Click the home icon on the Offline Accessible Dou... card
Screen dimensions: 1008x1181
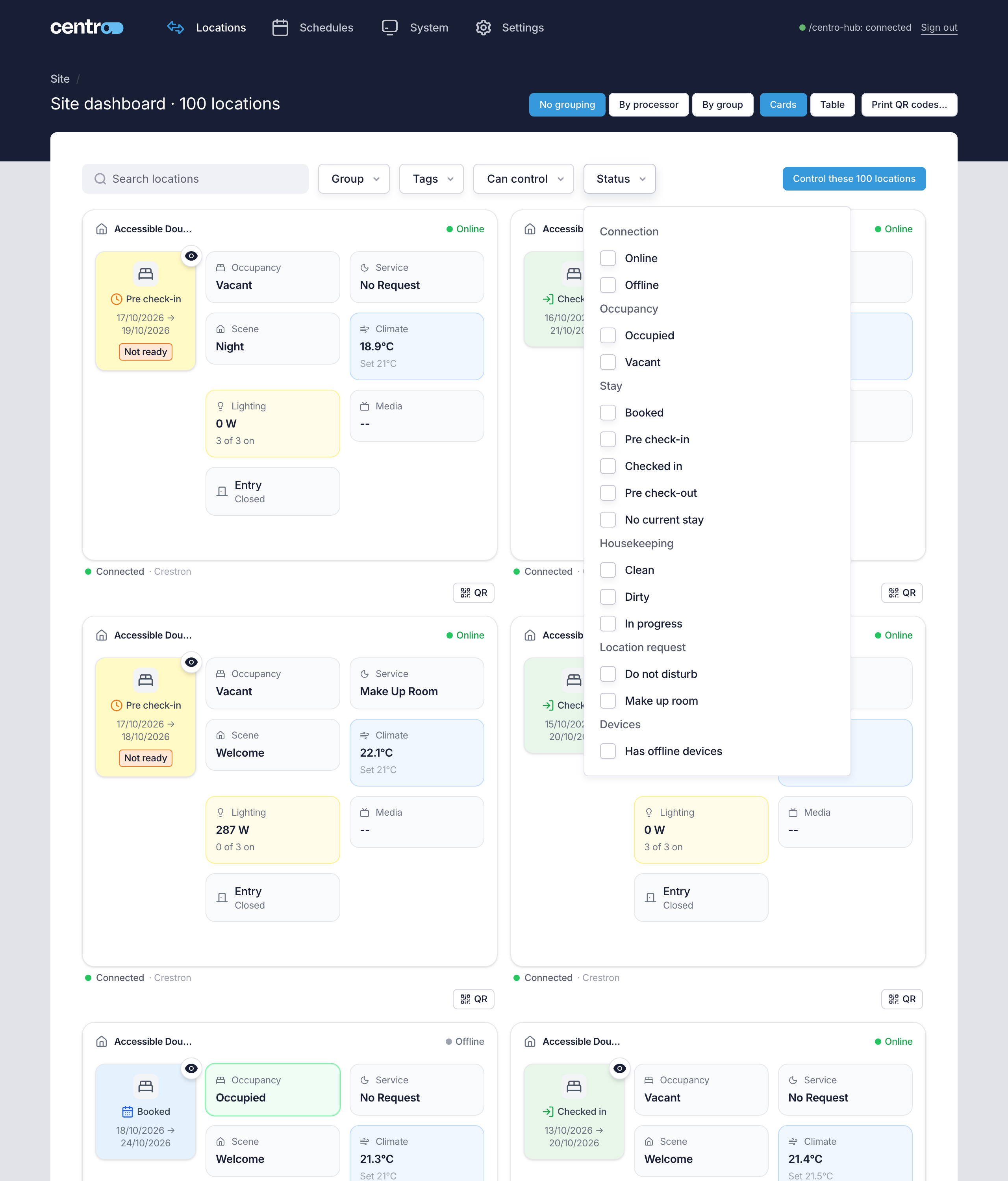tap(102, 1041)
